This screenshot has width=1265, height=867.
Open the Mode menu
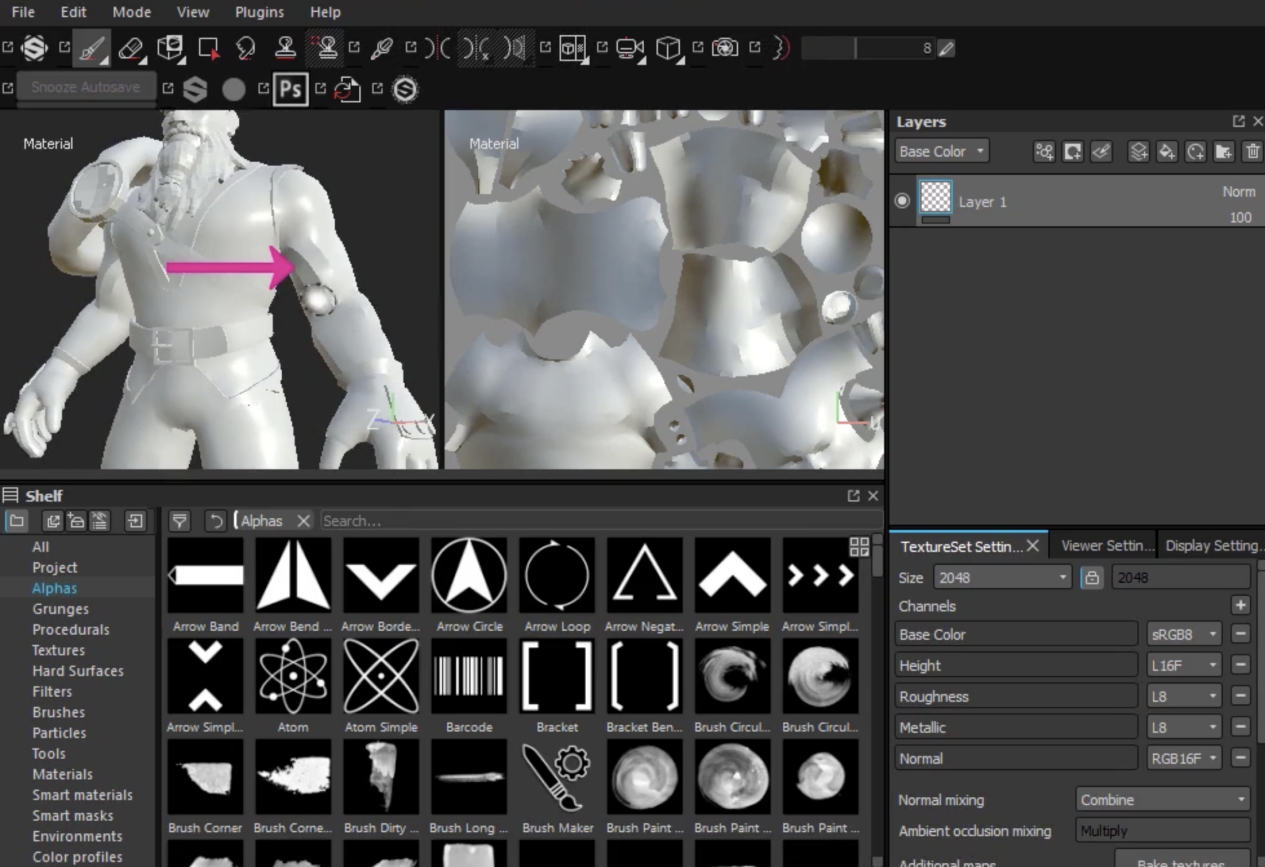click(x=131, y=12)
